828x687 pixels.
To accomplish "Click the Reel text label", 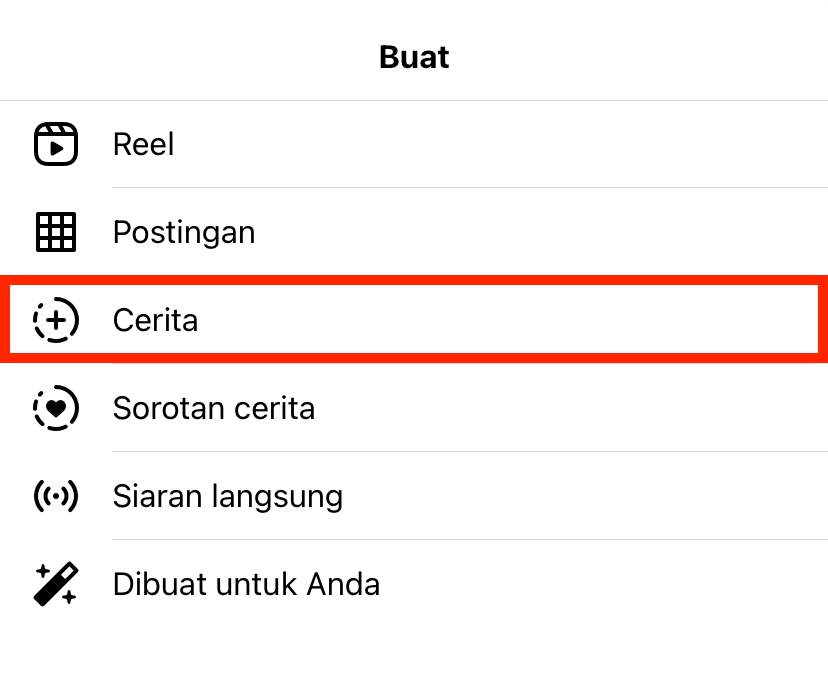I will pyautogui.click(x=143, y=144).
